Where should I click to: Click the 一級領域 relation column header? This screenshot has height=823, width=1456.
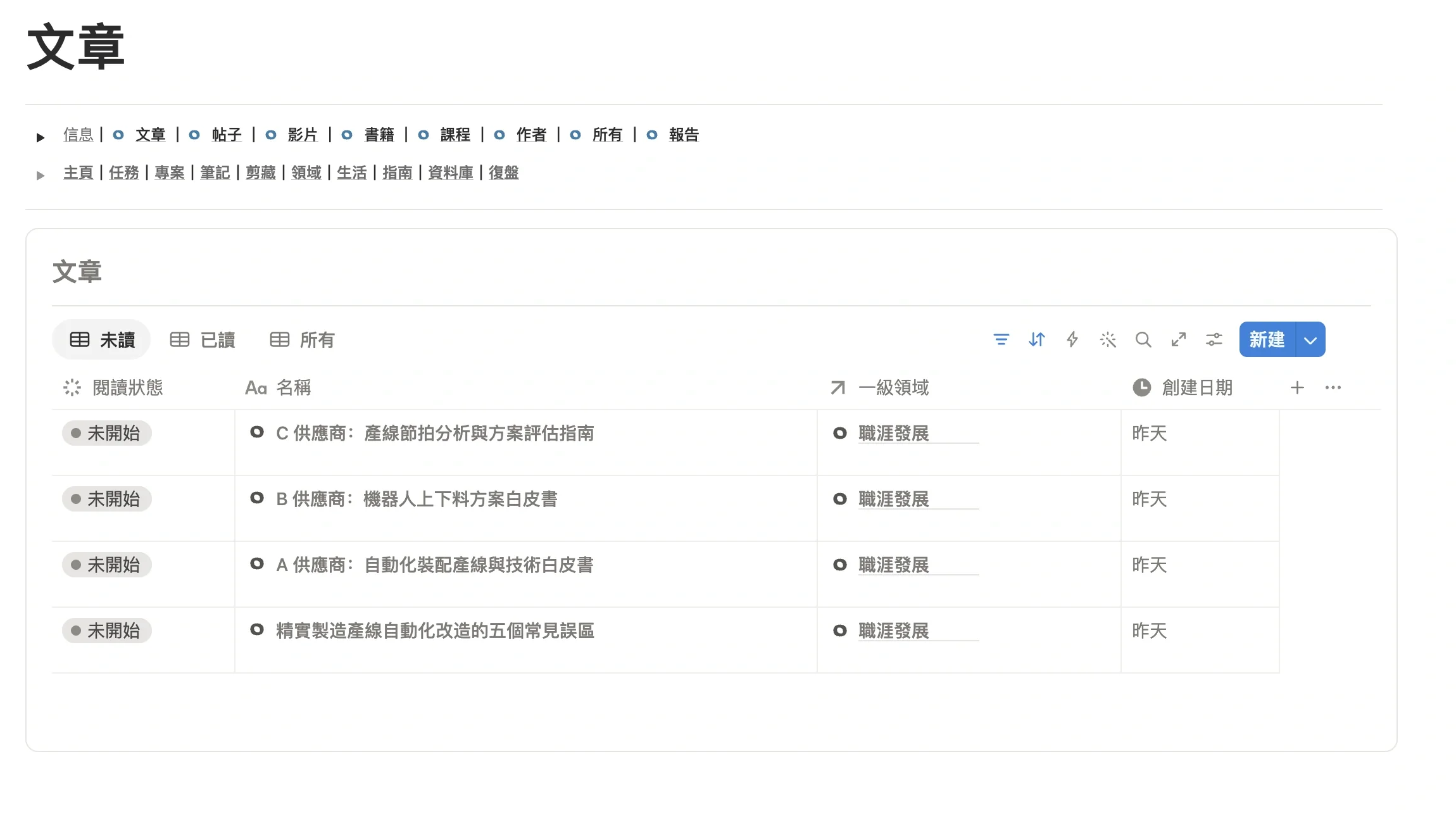tap(880, 387)
